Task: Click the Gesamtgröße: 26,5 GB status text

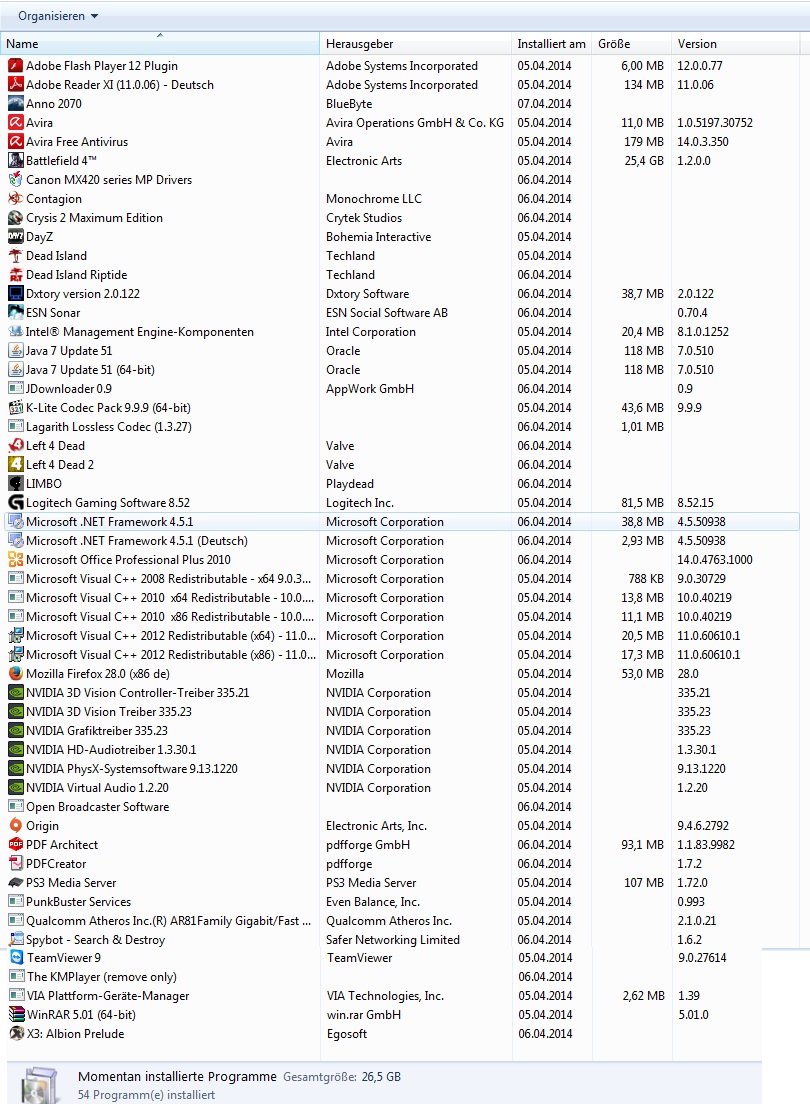Action: pos(342,1077)
